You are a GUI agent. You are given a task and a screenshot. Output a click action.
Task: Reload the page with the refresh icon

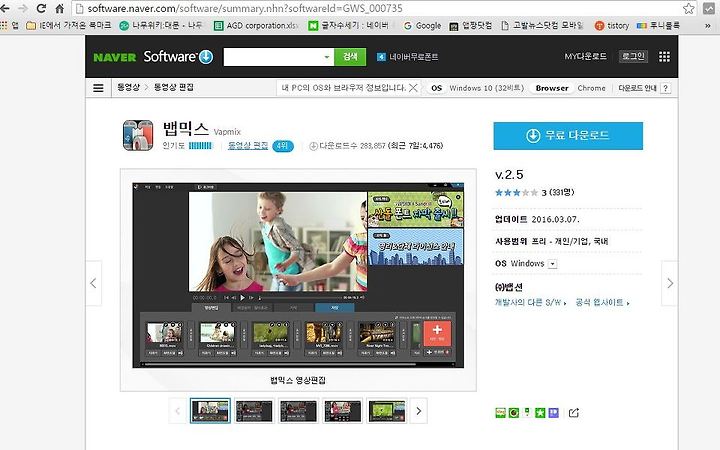[x=41, y=8]
